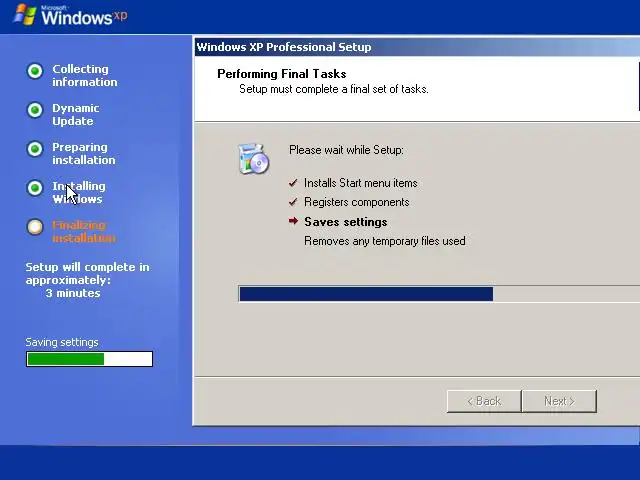This screenshot has height=480, width=640.
Task: Click the 'Collecting information' label
Action: click(x=84, y=76)
